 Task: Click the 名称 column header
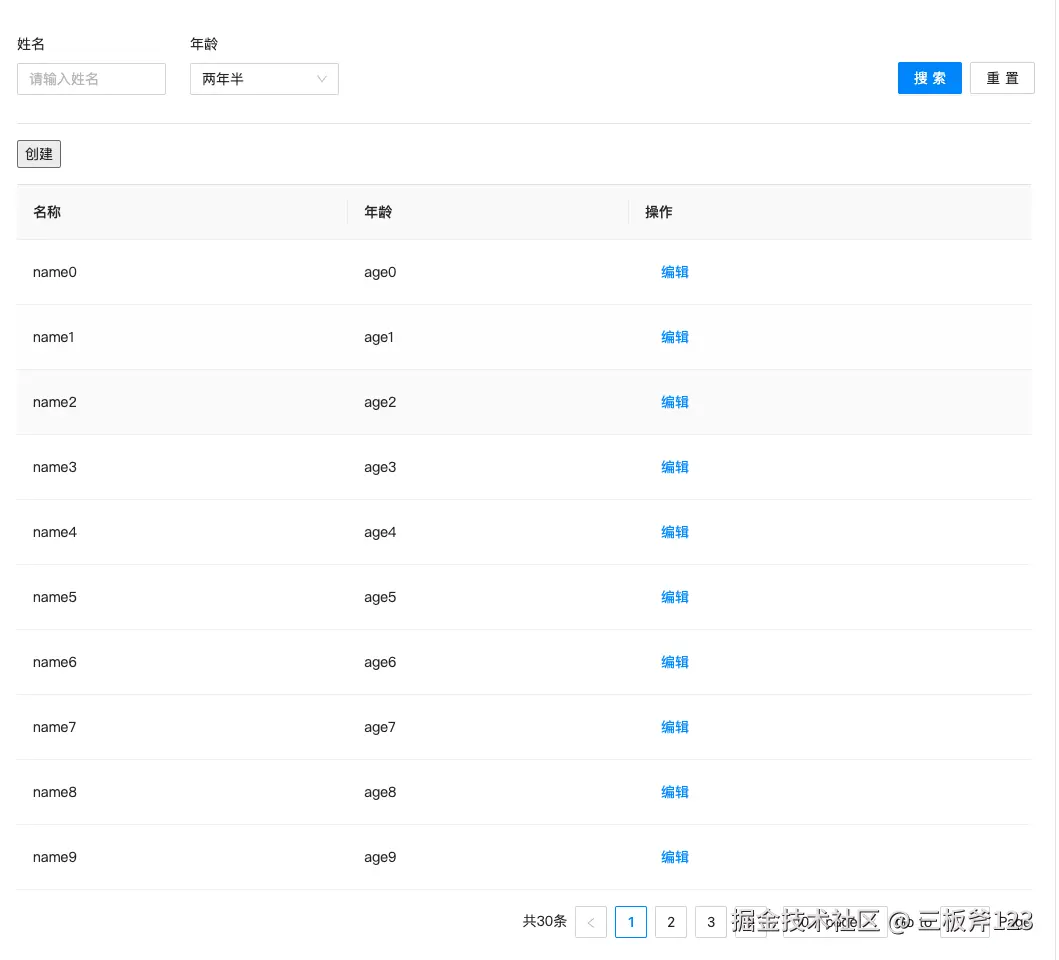(182, 212)
